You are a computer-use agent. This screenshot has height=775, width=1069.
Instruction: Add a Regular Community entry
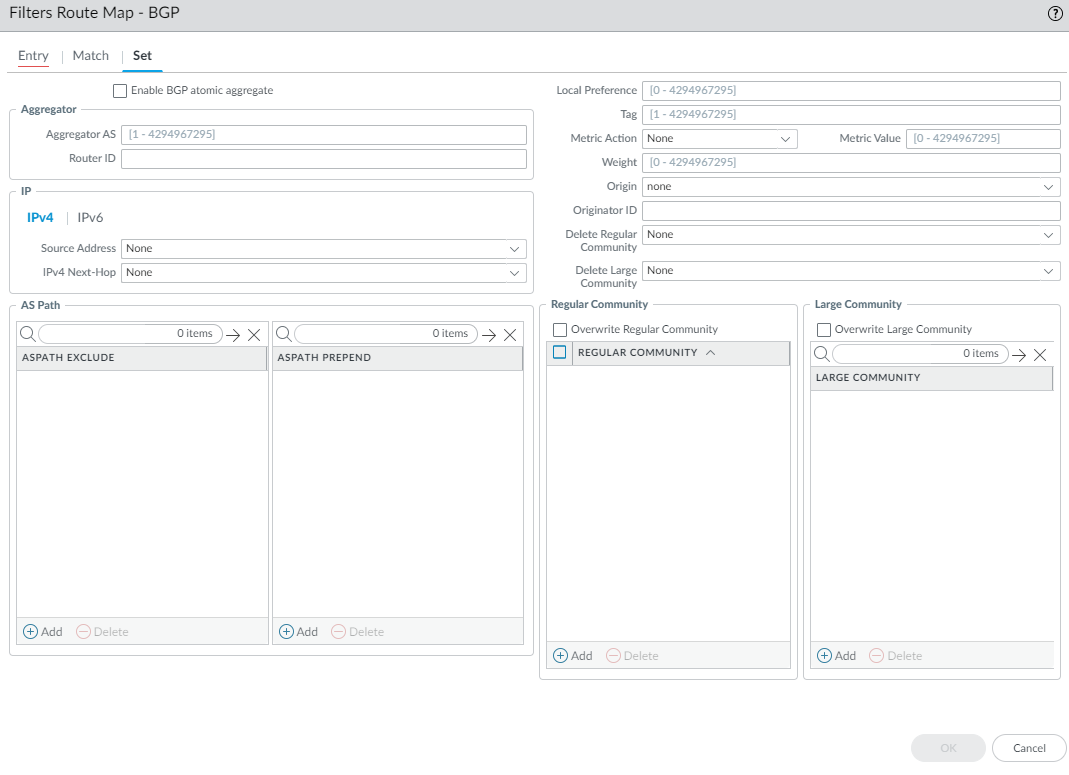(573, 656)
